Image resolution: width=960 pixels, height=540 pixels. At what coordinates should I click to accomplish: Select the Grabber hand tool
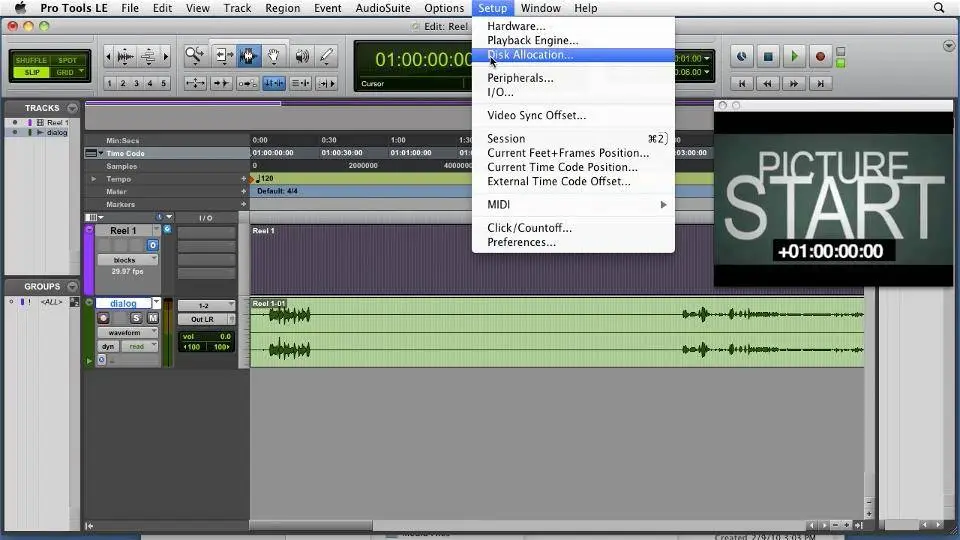click(274, 56)
